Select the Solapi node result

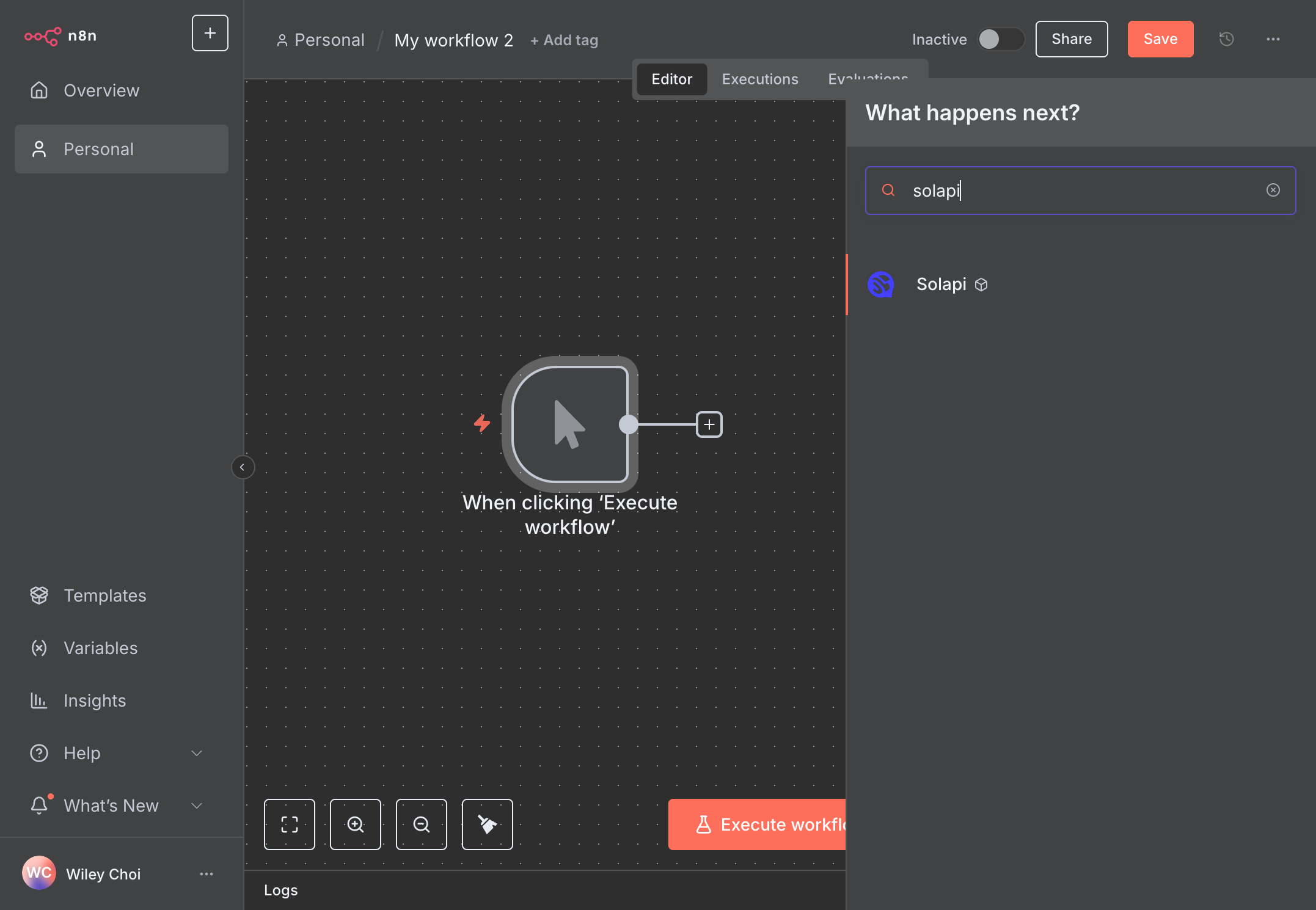point(1080,285)
